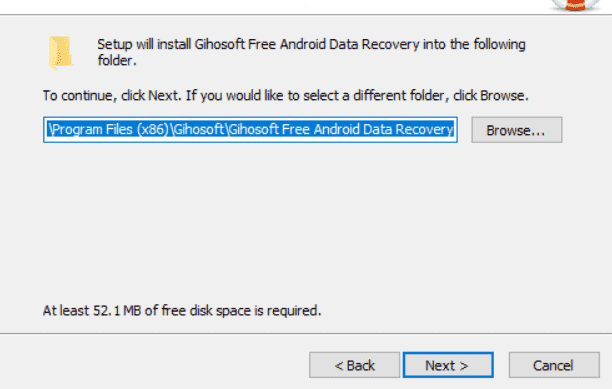The height and width of the screenshot is (389, 612).
Task: Click the word "folder." under the description
Action: pyautogui.click(x=117, y=60)
